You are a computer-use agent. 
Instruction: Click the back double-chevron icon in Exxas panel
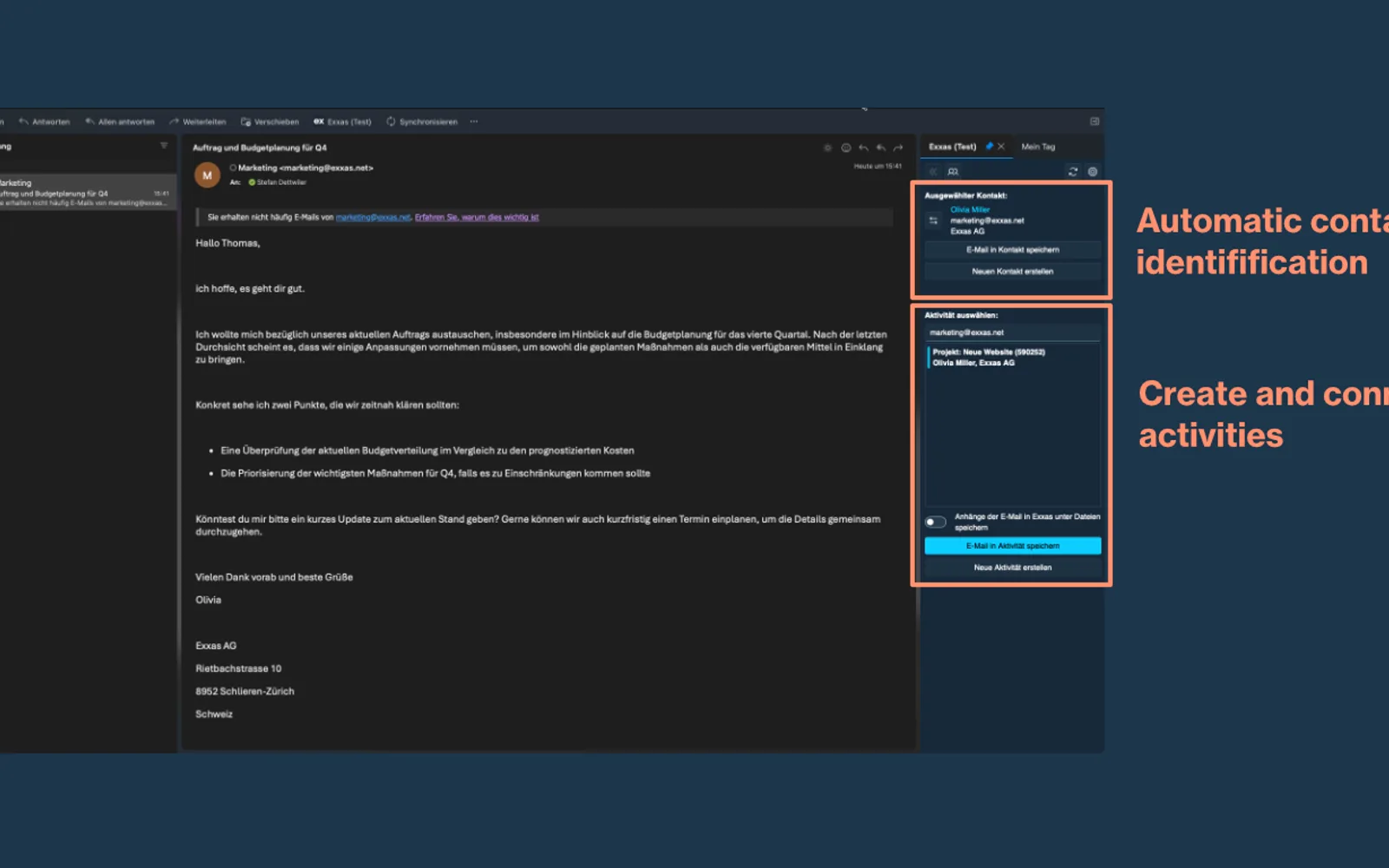933,172
